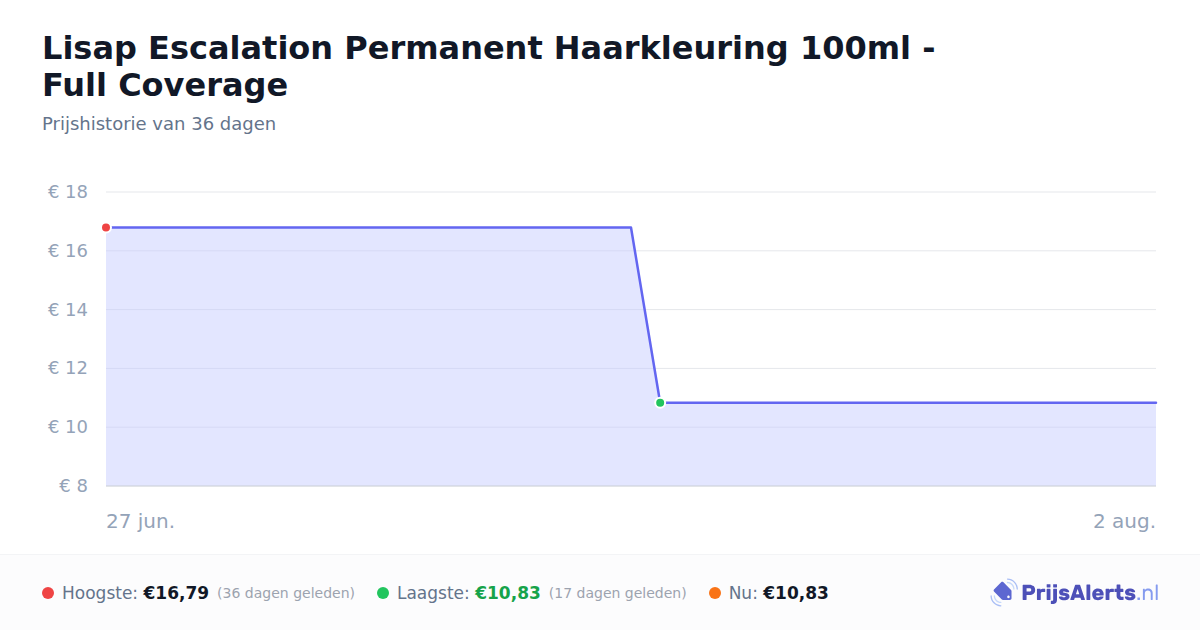Click the green lowest-price point on chart
This screenshot has height=630, width=1200.
pyautogui.click(x=660, y=402)
